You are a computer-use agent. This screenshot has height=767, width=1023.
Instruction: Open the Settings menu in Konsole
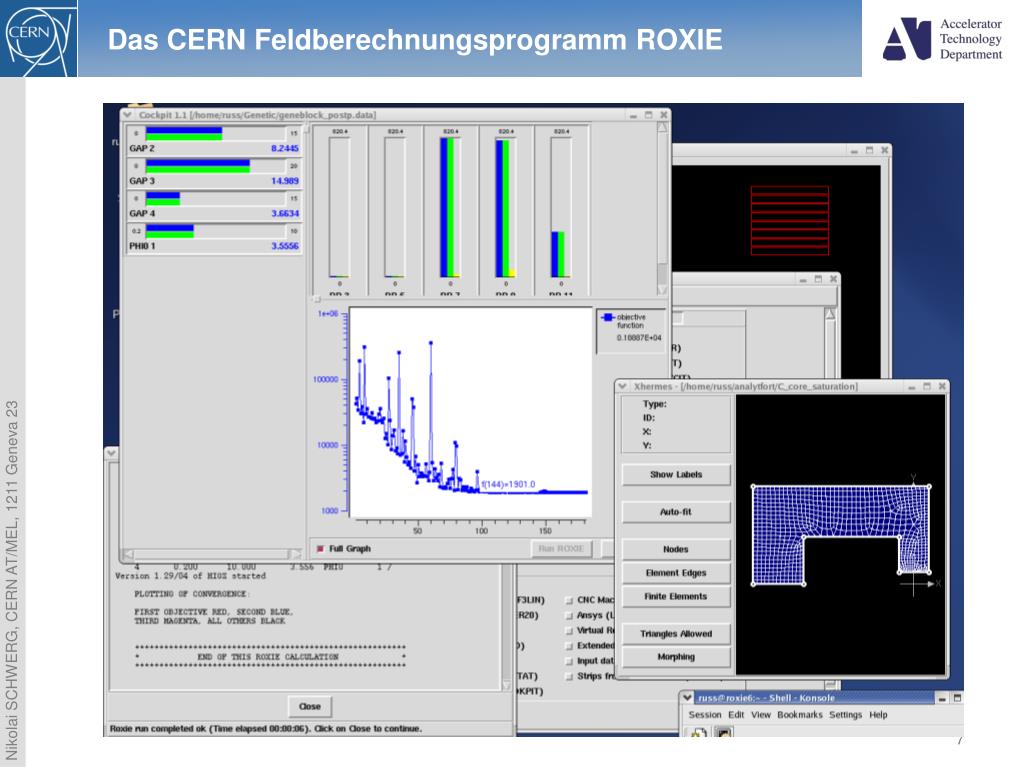click(846, 715)
